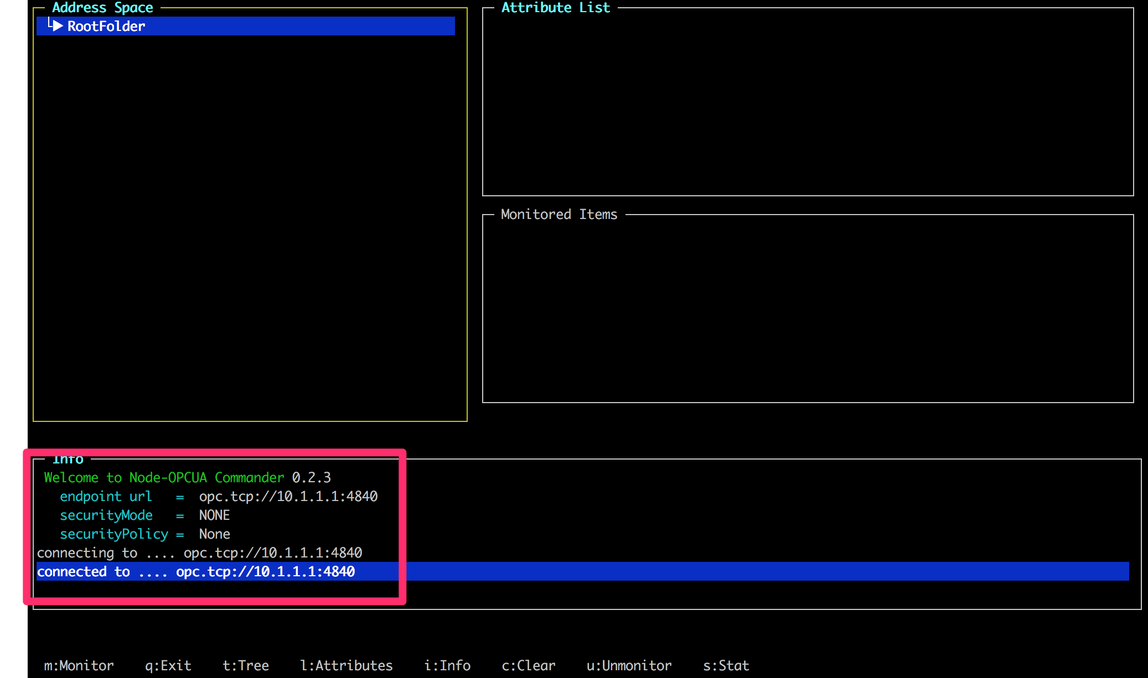The height and width of the screenshot is (678, 1148).
Task: Focus the Monitored Items panel title
Action: tap(558, 214)
